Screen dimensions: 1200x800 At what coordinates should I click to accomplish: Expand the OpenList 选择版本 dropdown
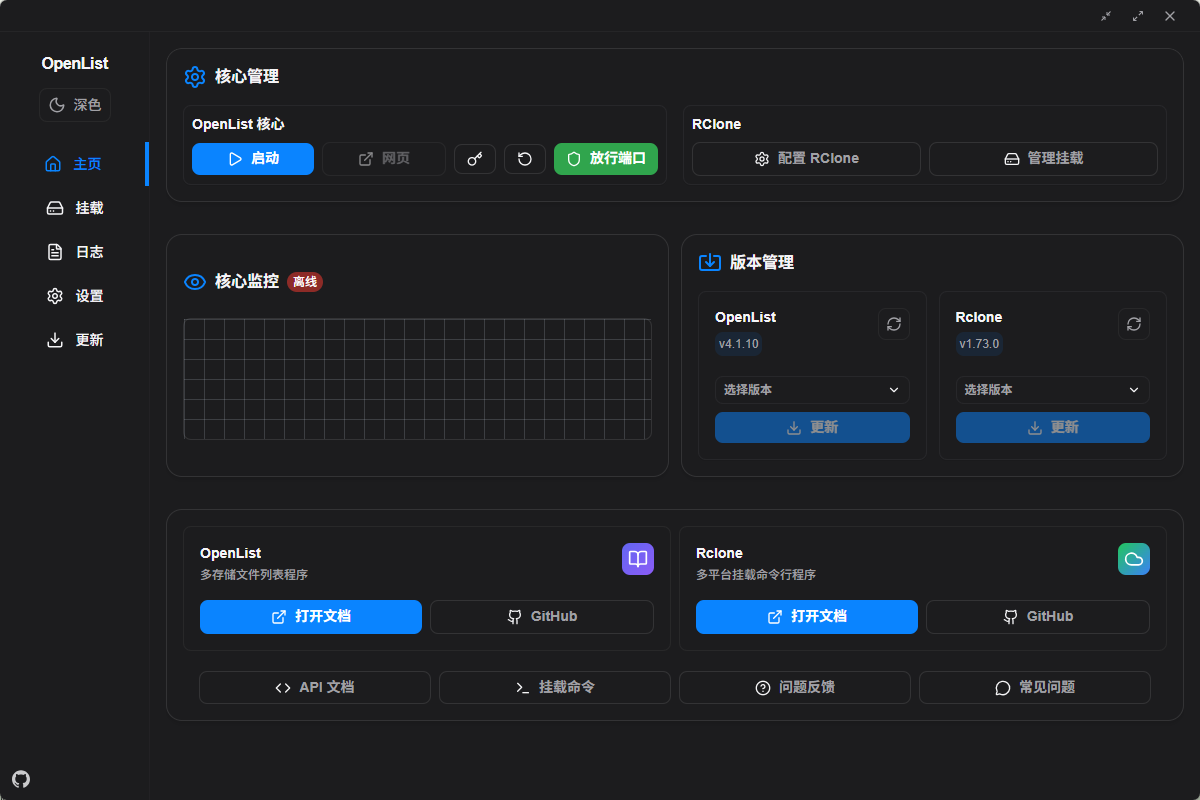812,390
